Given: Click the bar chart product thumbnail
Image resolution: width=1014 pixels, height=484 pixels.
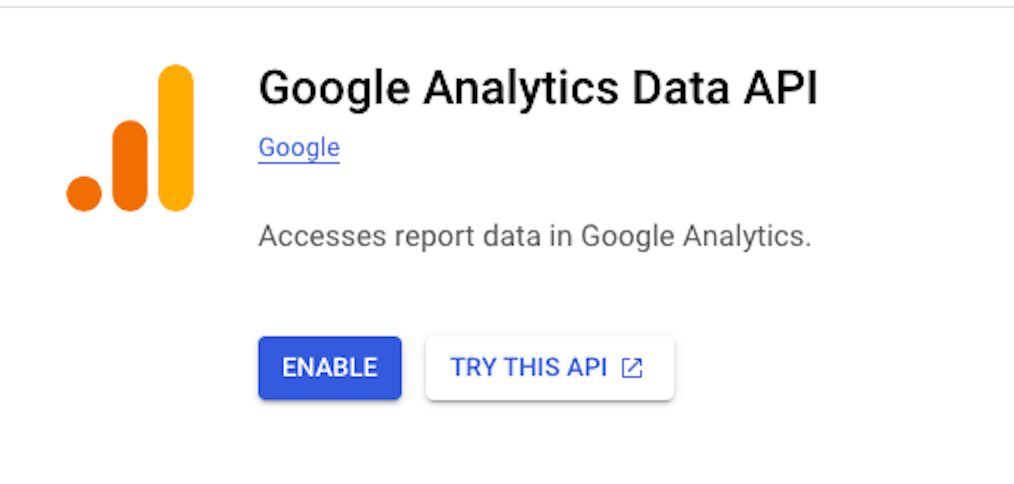Looking at the screenshot, I should [130, 138].
